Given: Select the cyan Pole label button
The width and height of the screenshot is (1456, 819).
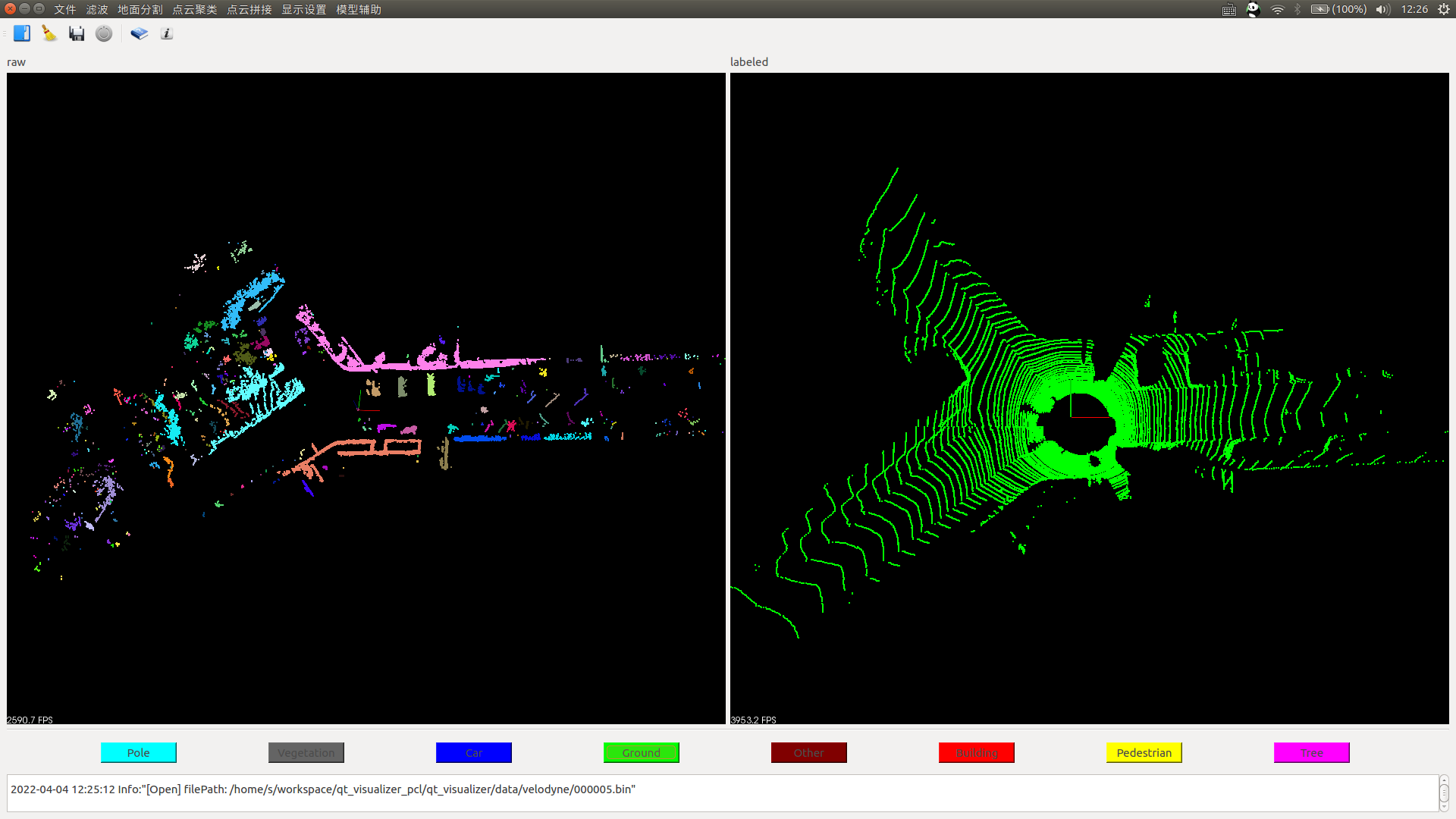Looking at the screenshot, I should click(x=139, y=752).
